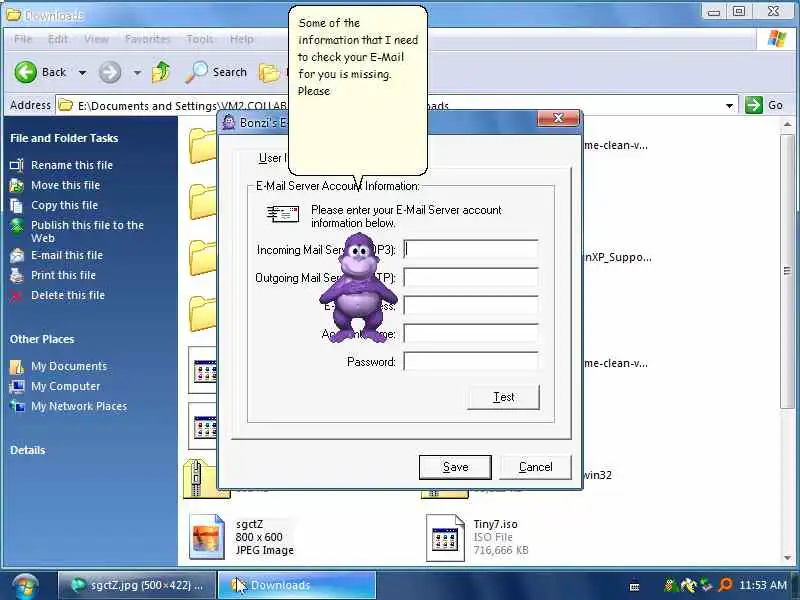Click the My Computer icon in sidebar
800x600 pixels.
pos(17,386)
